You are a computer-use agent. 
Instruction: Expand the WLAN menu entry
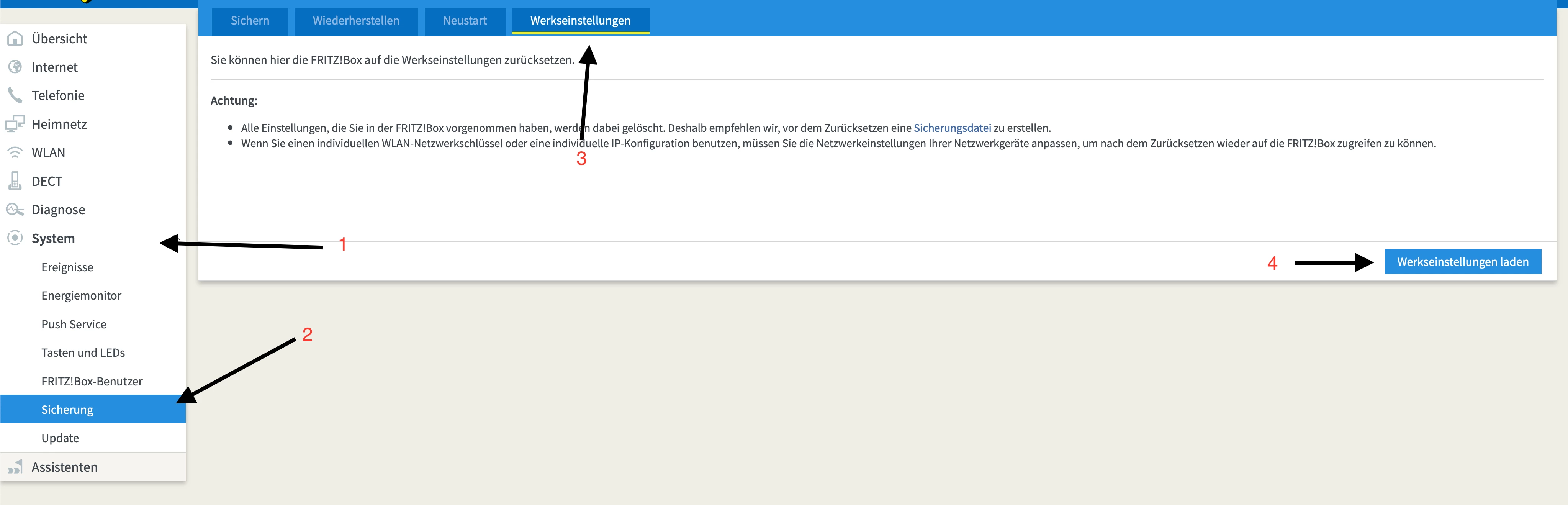coord(48,152)
